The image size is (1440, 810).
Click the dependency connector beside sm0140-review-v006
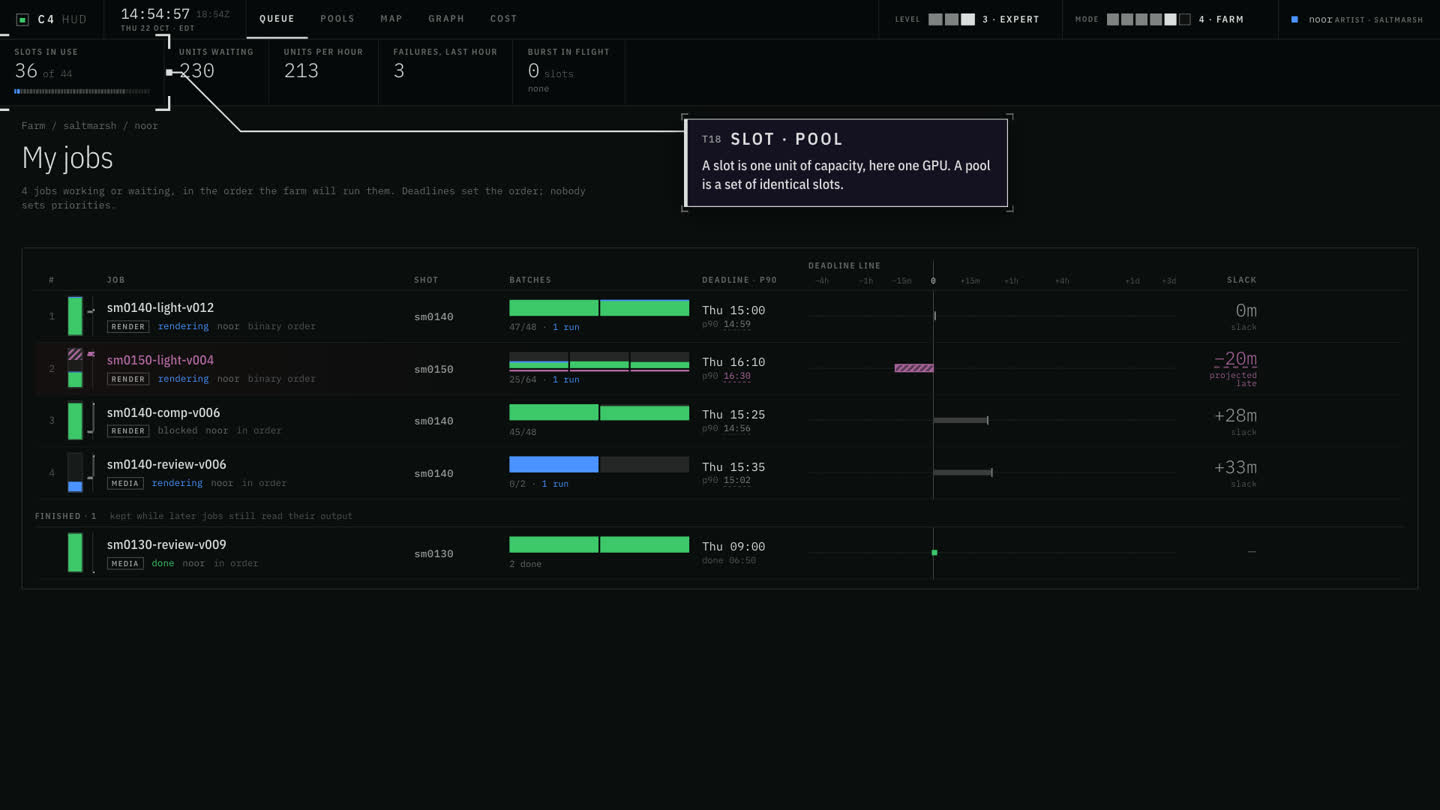92,468
